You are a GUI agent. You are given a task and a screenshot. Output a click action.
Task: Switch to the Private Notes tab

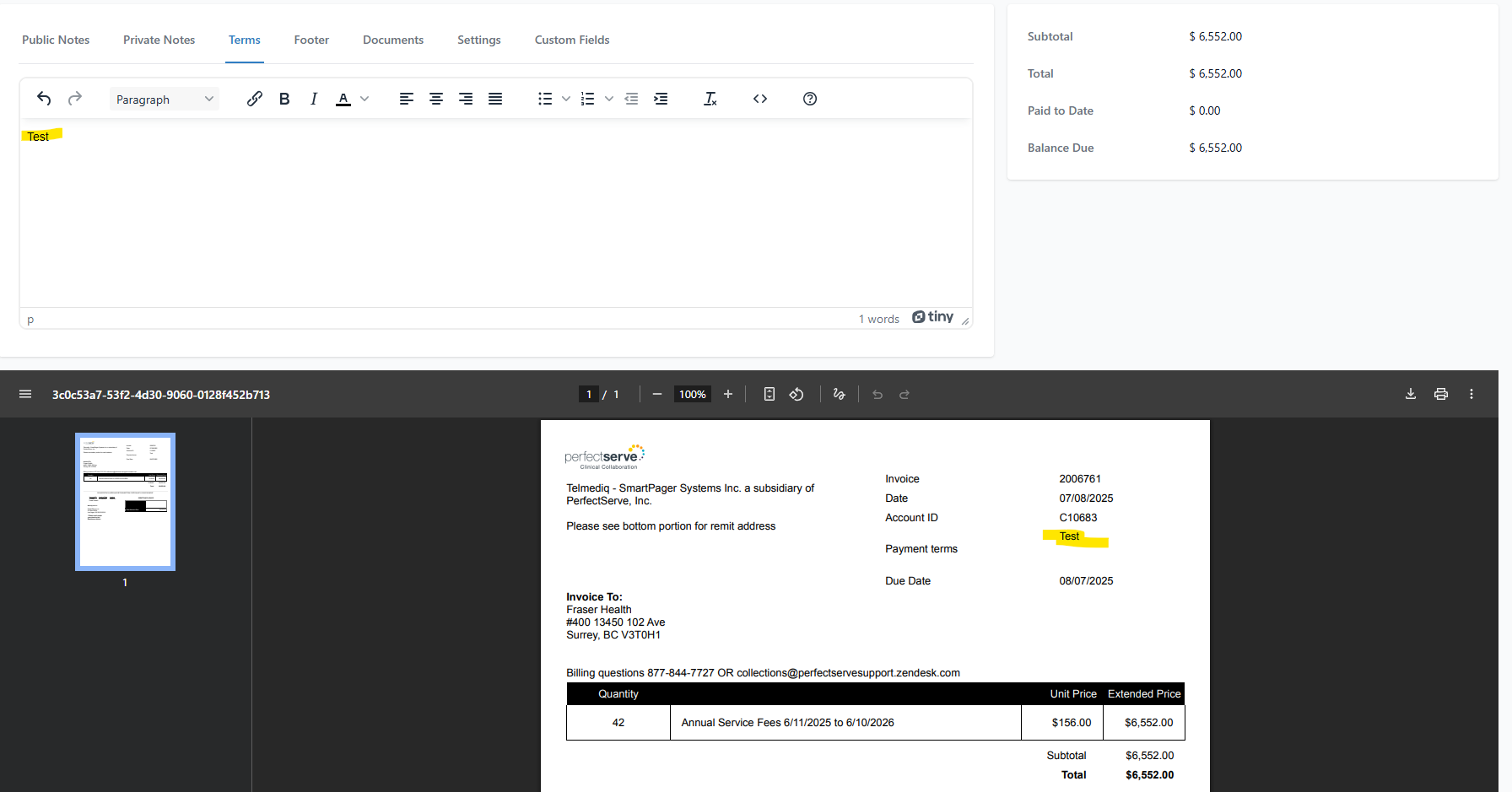(x=159, y=40)
